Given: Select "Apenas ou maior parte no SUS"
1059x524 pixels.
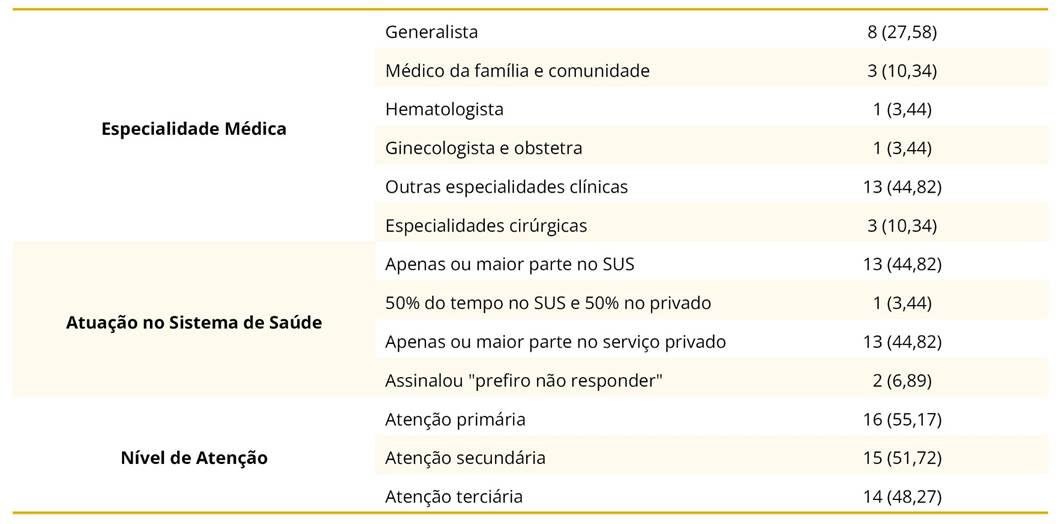Looking at the screenshot, I should pyautogui.click(x=509, y=265).
